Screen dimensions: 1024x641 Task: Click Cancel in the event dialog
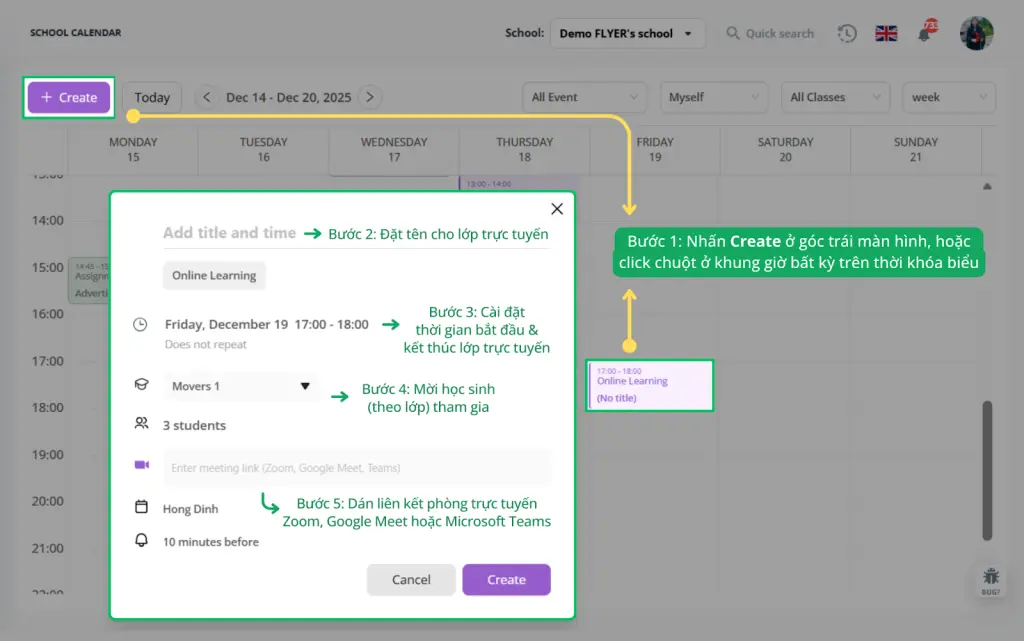[x=411, y=580]
